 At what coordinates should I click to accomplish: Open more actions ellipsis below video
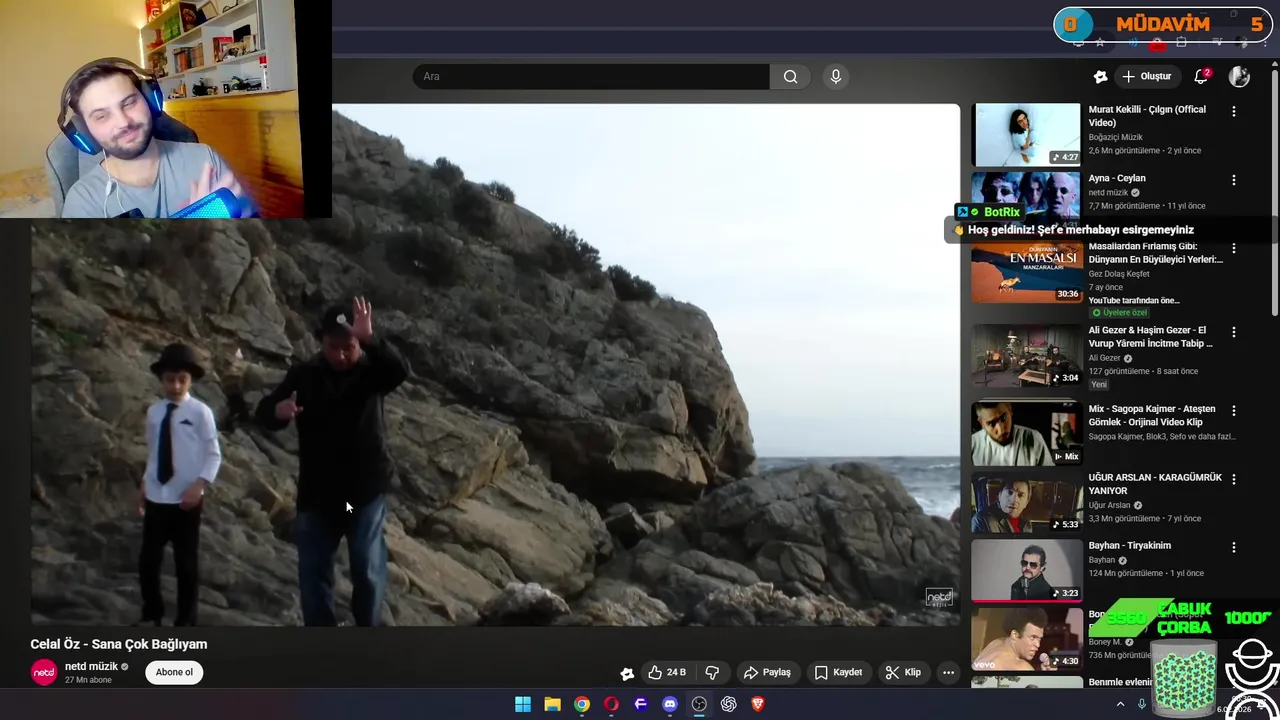(x=948, y=673)
